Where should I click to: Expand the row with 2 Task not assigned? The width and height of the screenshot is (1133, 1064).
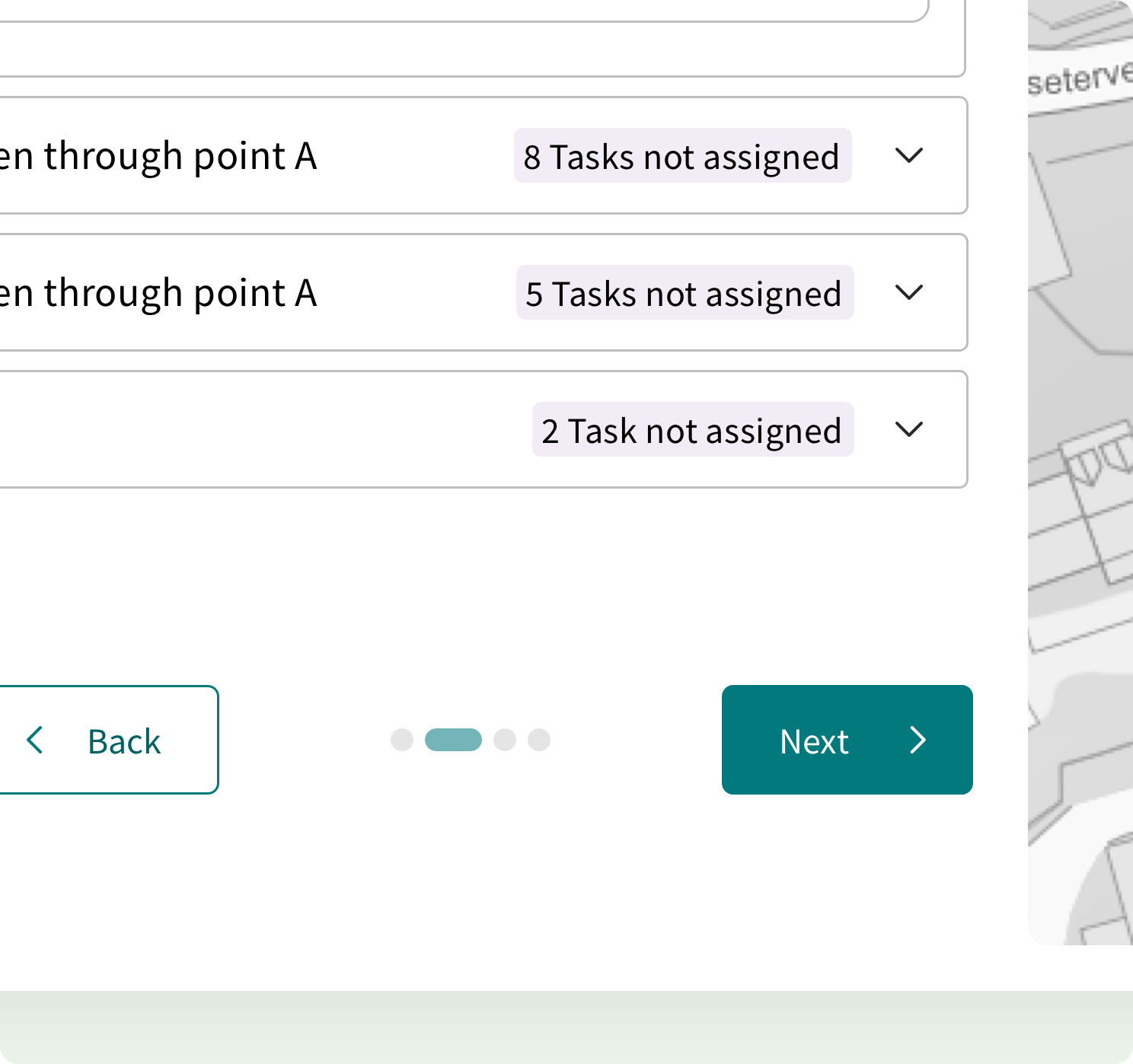tap(908, 429)
